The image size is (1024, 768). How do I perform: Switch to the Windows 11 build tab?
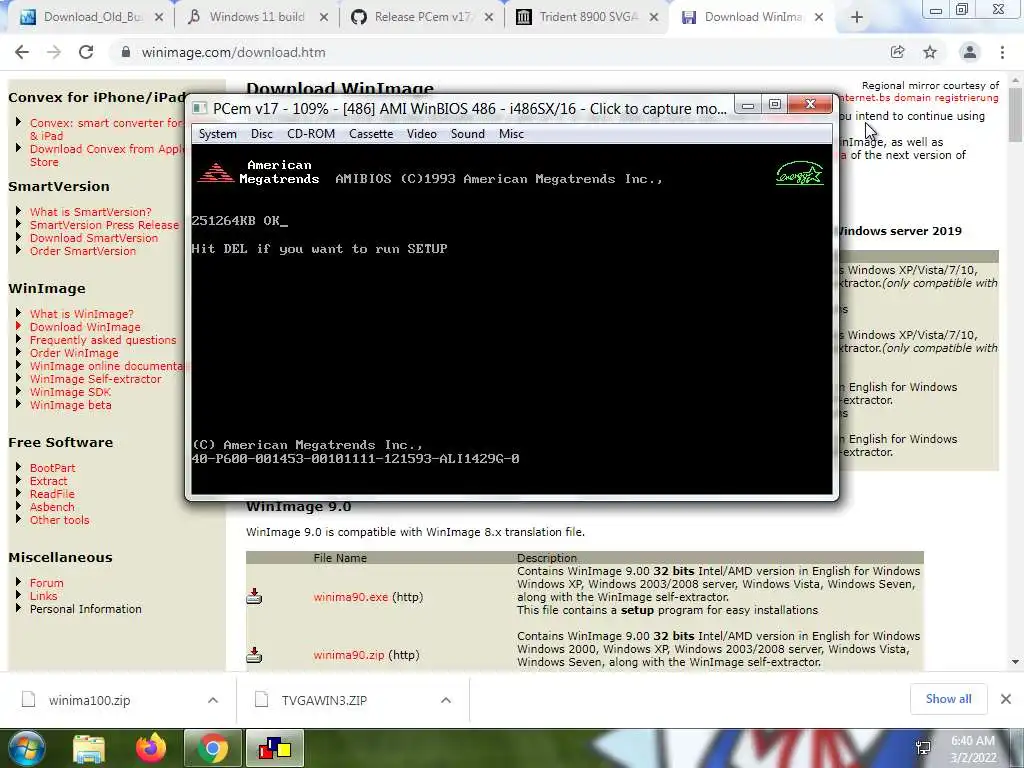tap(257, 17)
